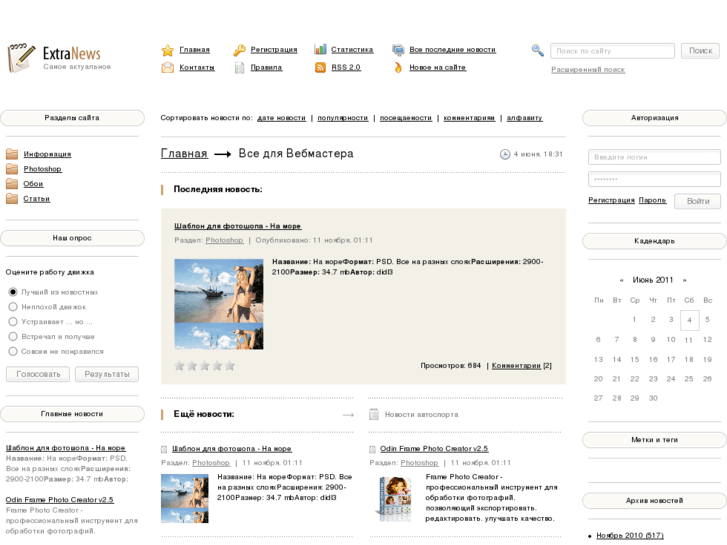Viewport: 727px width, 545px height.
Task: Open the Статьи section link
Action: (x=37, y=199)
